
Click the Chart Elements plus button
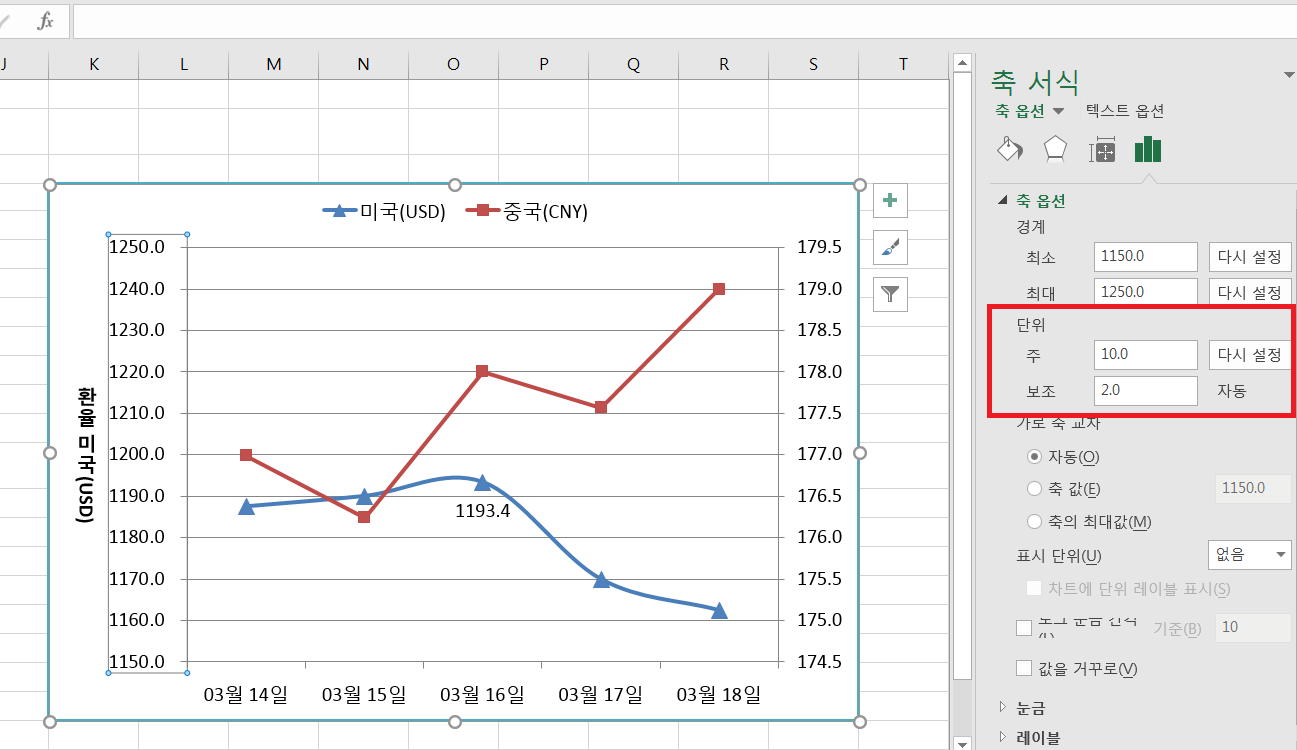pyautogui.click(x=890, y=200)
